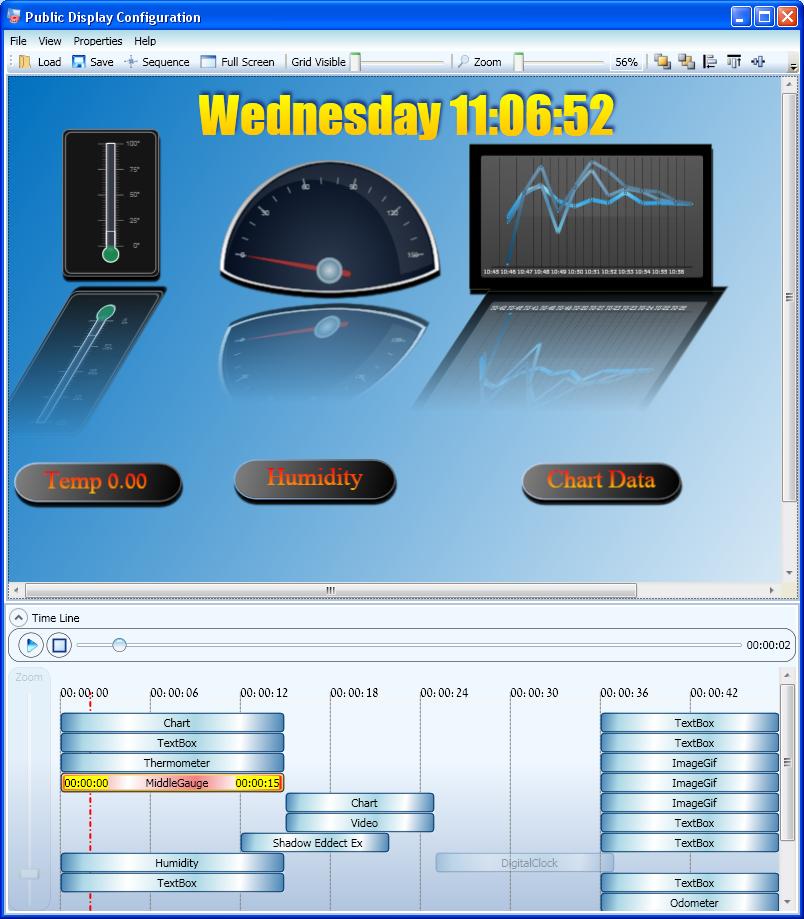Click the Send to Back icon
Screen dimensions: 804x919
pyautogui.click(x=684, y=61)
